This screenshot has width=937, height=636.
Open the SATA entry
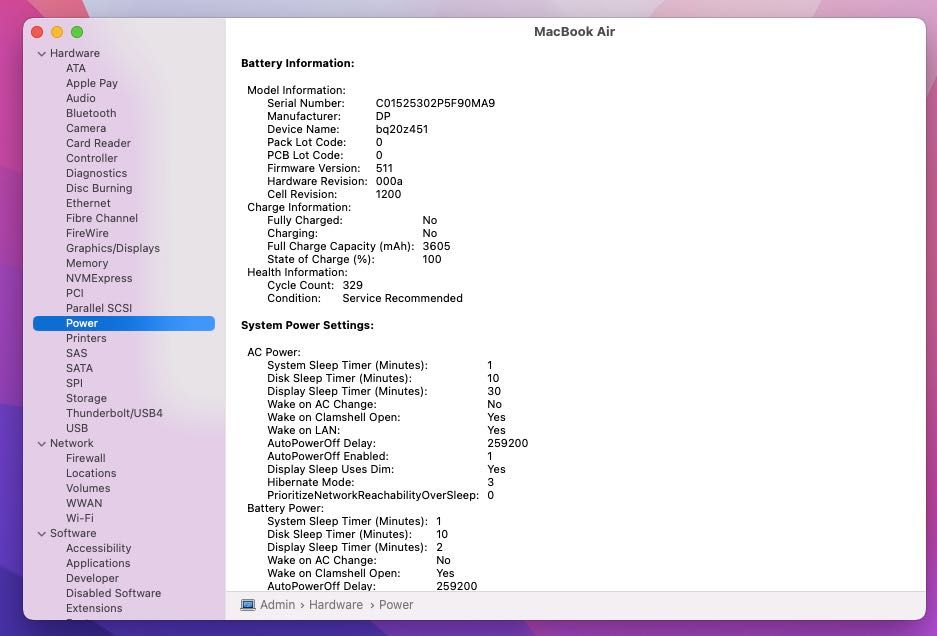point(79,368)
